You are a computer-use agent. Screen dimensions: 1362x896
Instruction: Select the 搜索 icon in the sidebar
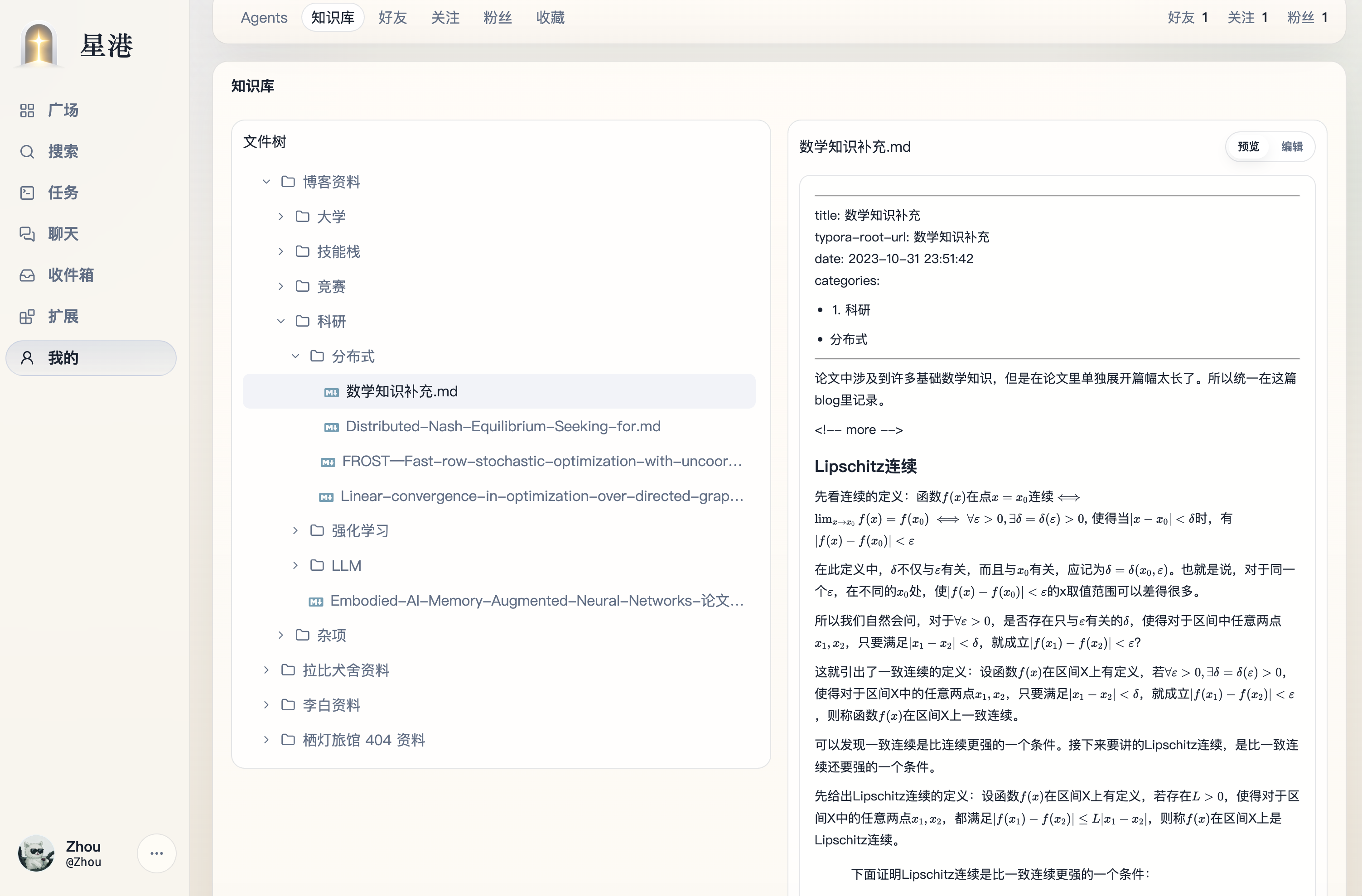point(27,151)
